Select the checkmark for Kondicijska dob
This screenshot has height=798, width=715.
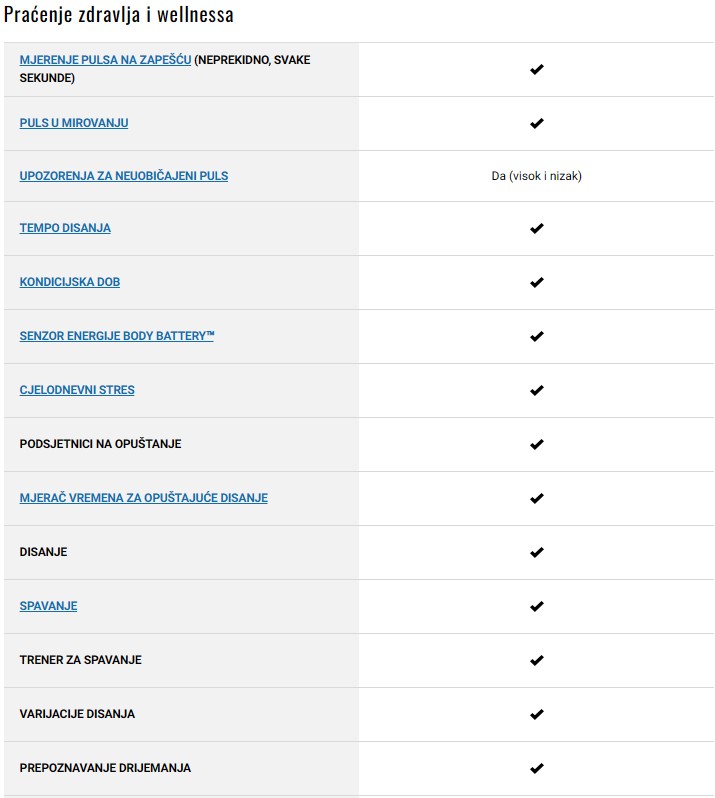pyautogui.click(x=536, y=282)
